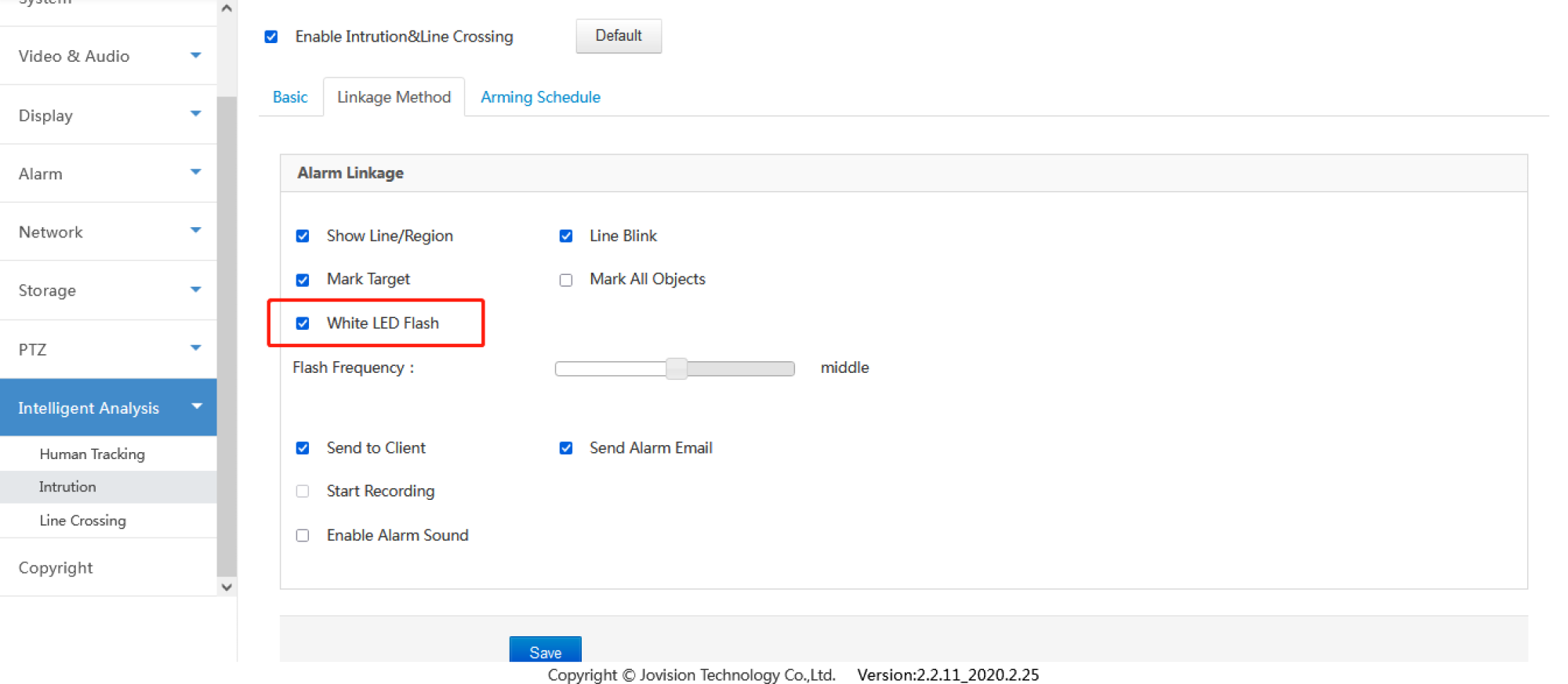Disable the White LED Flash checkbox
1568x684 pixels.
click(303, 324)
